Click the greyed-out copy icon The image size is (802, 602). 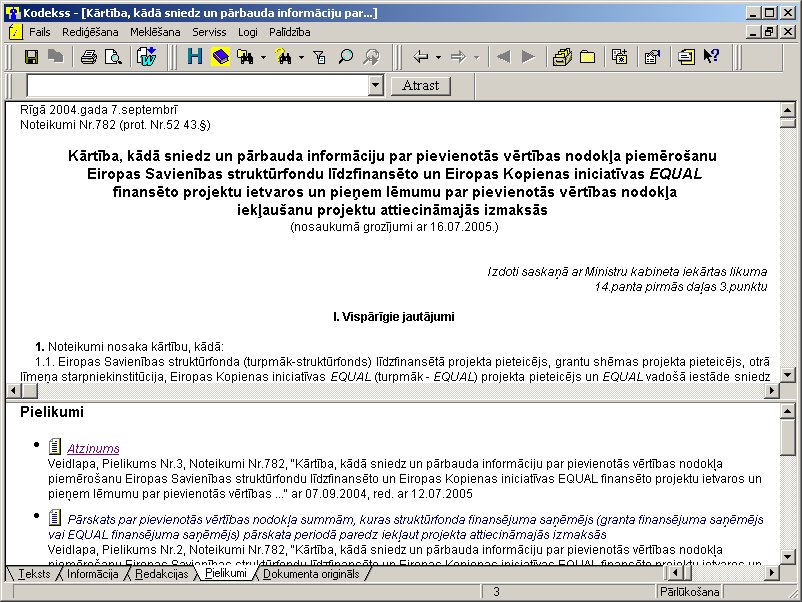click(56, 57)
